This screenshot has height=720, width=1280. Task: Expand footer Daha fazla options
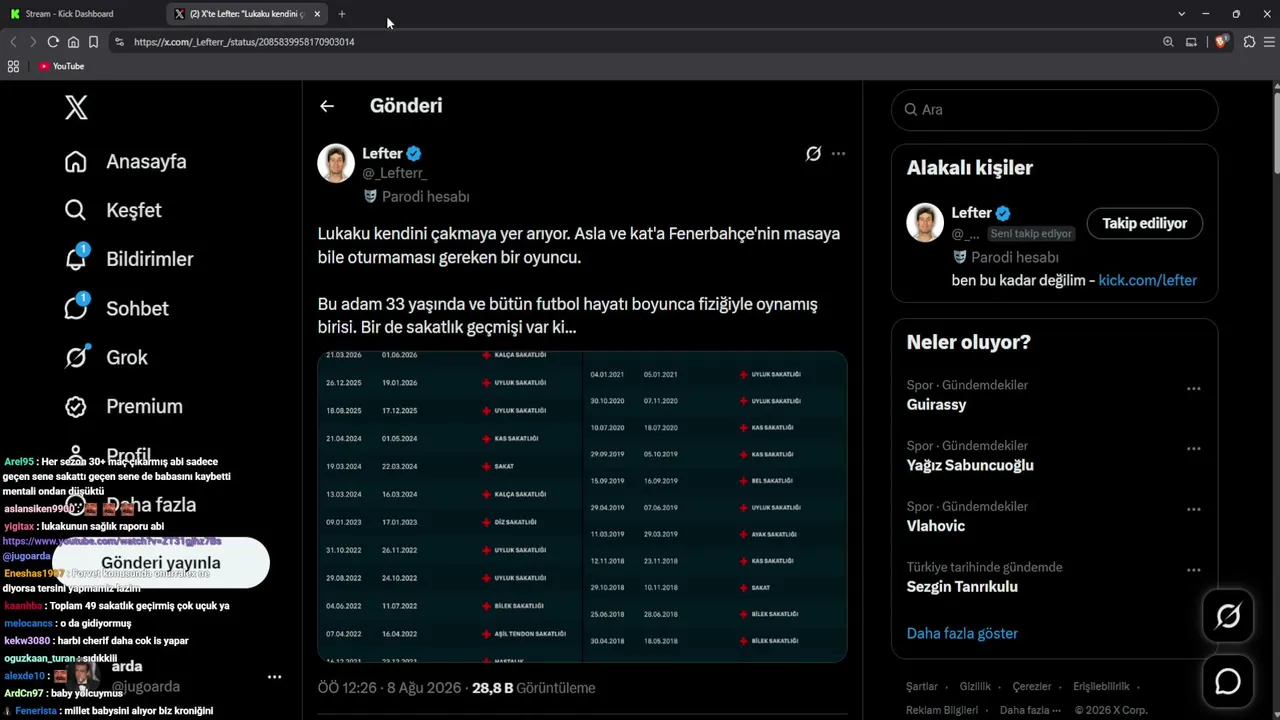pyautogui.click(x=1029, y=710)
